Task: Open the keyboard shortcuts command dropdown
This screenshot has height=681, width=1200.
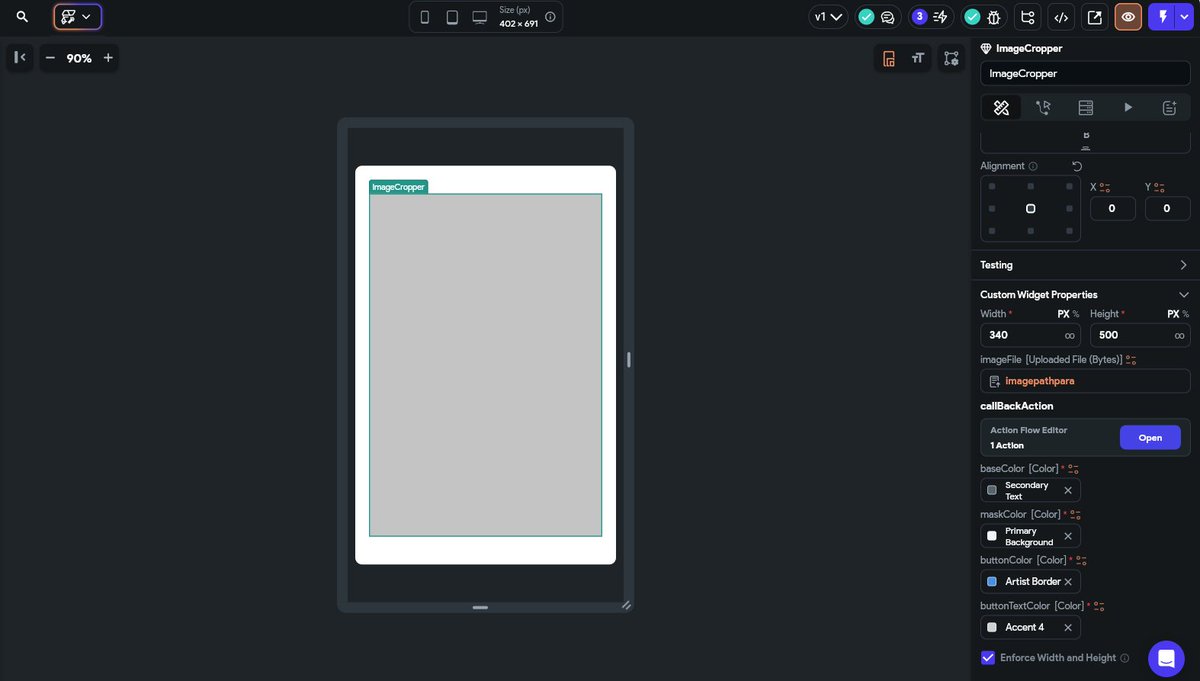Action: [77, 17]
